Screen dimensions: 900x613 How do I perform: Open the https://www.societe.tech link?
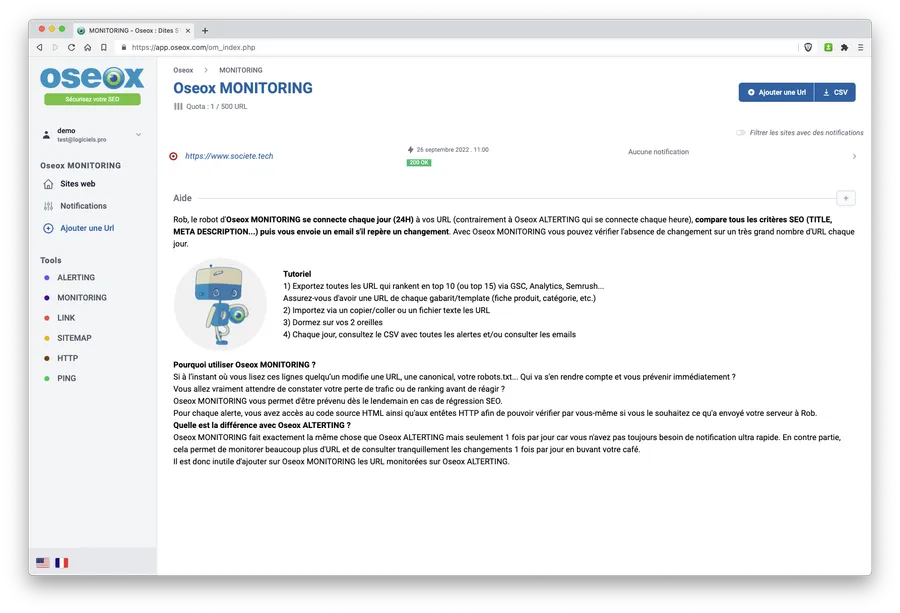tap(229, 156)
